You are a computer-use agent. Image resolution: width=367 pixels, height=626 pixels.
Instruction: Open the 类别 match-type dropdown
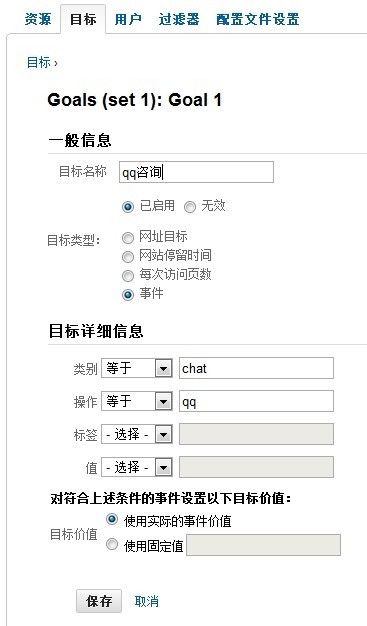[137, 368]
